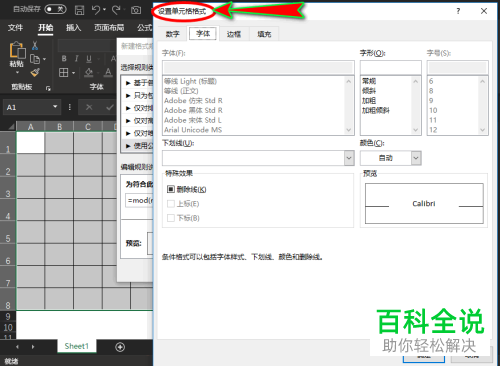Image resolution: width=500 pixels, height=366 pixels.
Task: Toggle the 删除线 strikethrough checkbox
Action: [x=171, y=189]
